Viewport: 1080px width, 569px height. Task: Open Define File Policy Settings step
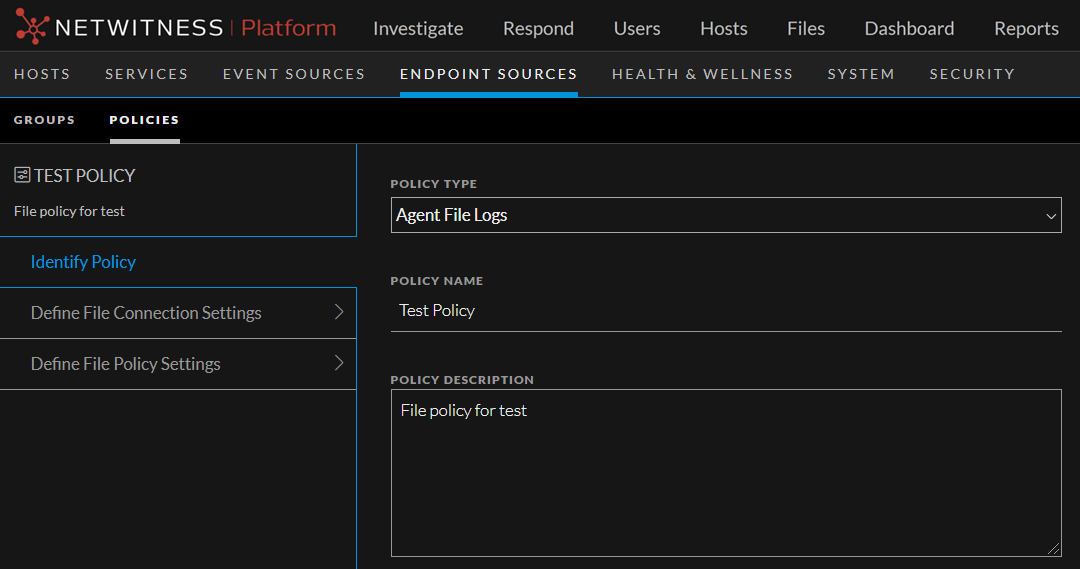[178, 364]
